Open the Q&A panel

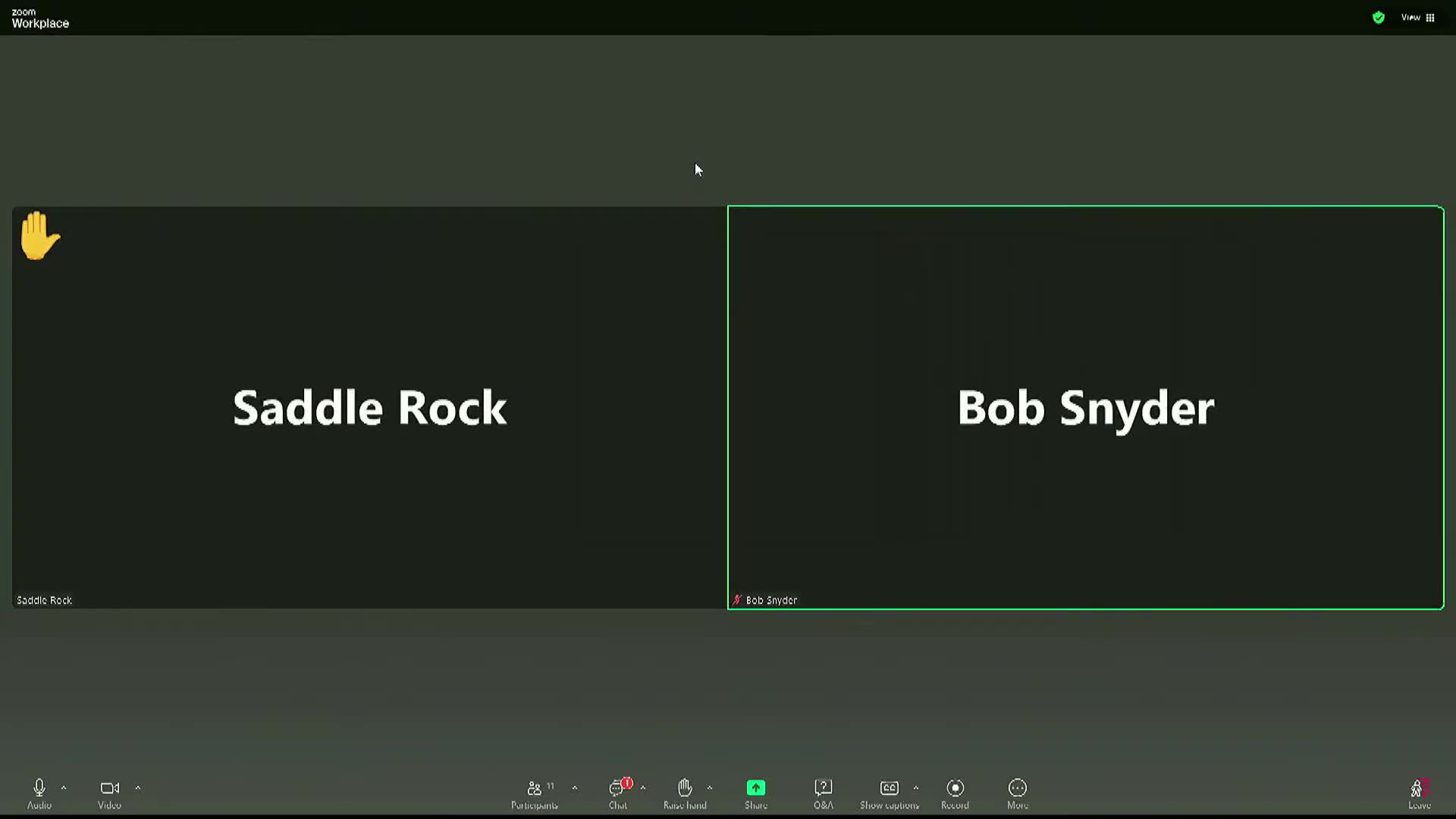824,793
